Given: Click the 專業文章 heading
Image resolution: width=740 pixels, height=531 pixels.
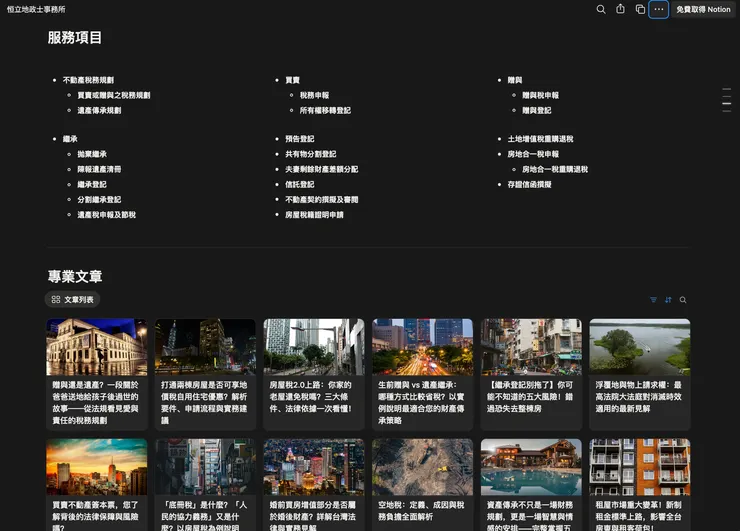Looking at the screenshot, I should pos(75,276).
